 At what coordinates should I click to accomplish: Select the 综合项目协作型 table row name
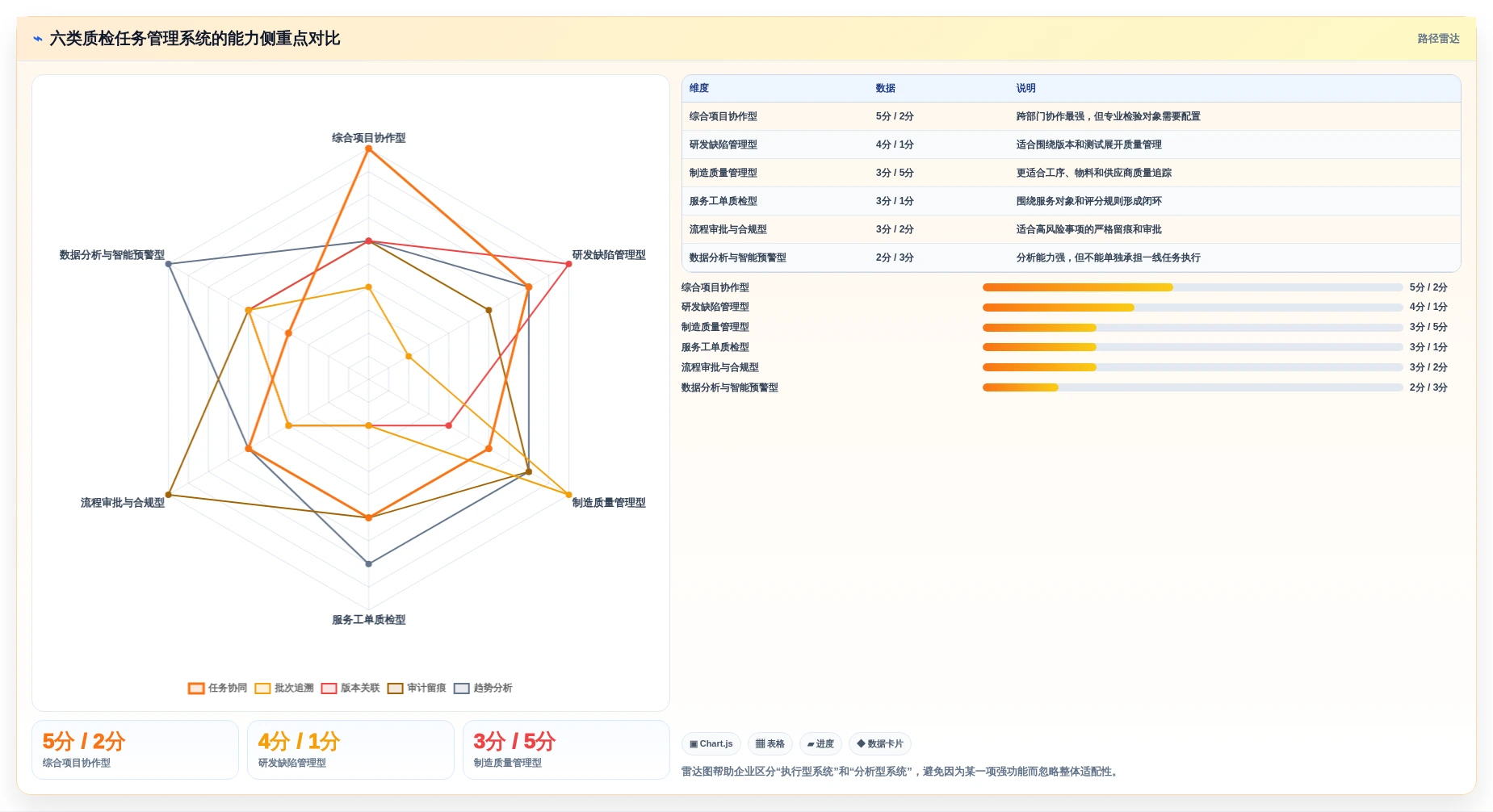coord(723,116)
